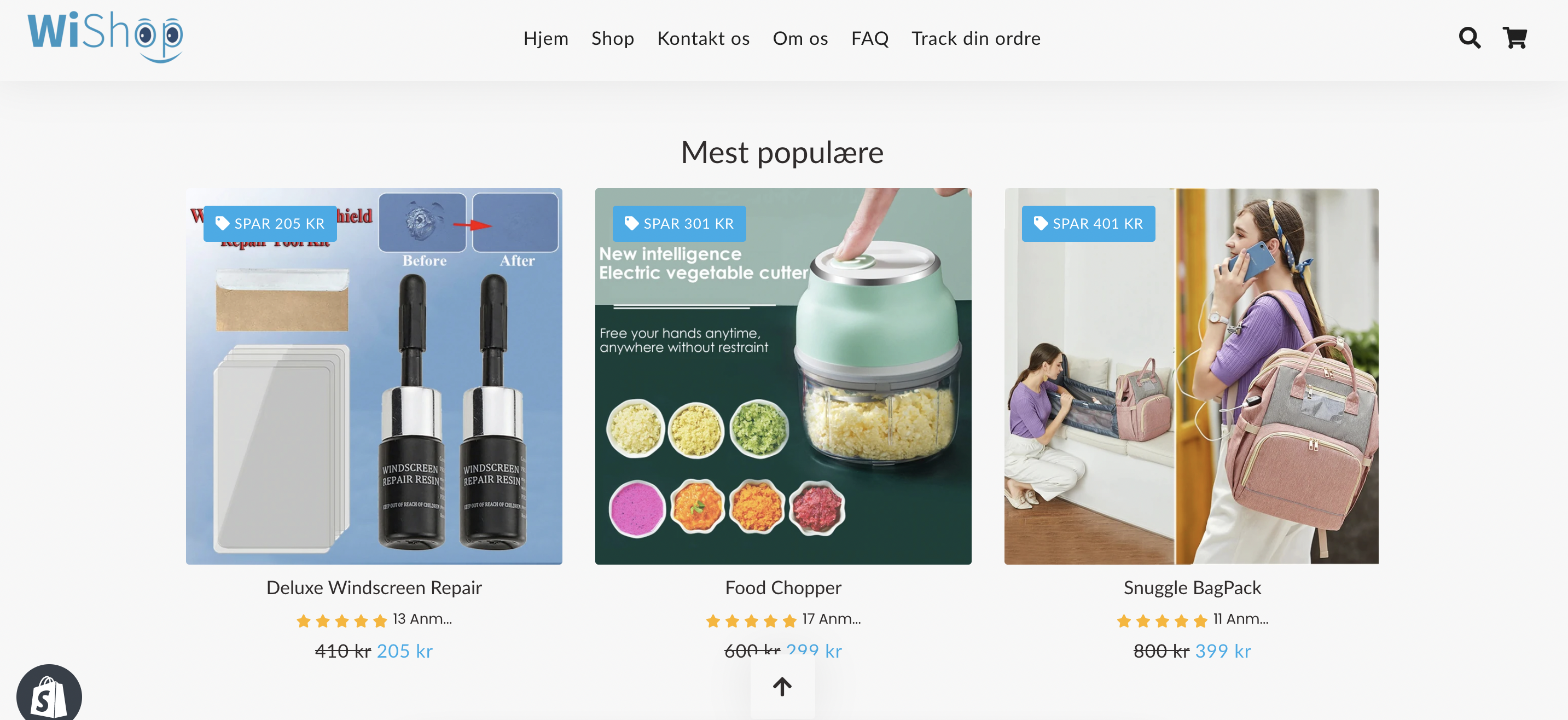Click the WiShop logo
The image size is (1568, 720).
pos(104,37)
